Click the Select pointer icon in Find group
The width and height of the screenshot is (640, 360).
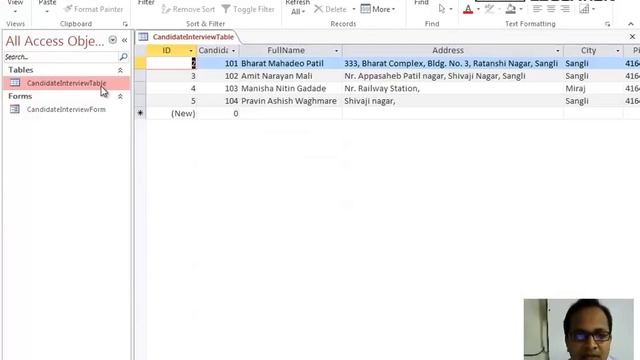(442, 9)
